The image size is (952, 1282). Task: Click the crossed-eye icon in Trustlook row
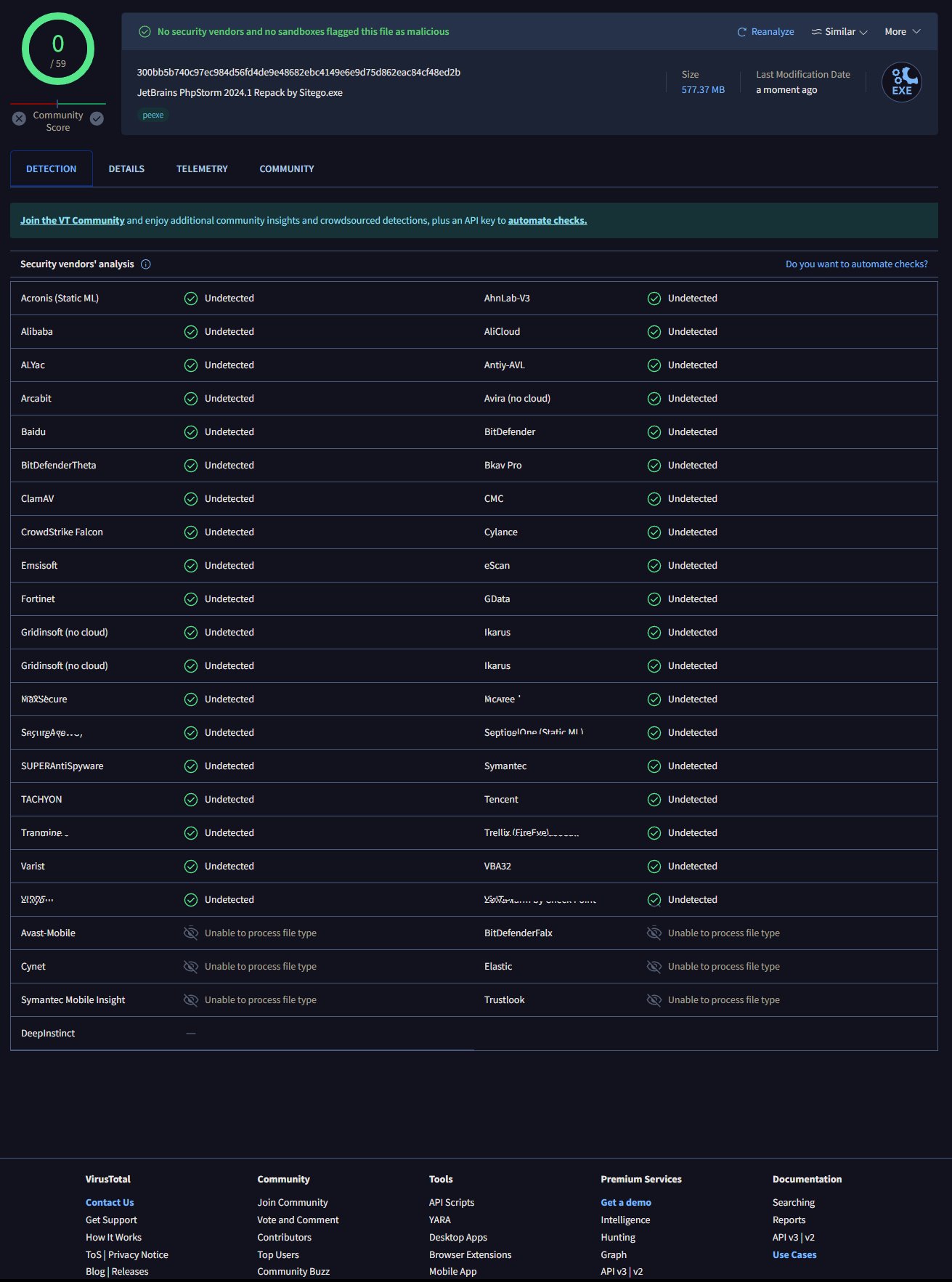coord(654,1000)
